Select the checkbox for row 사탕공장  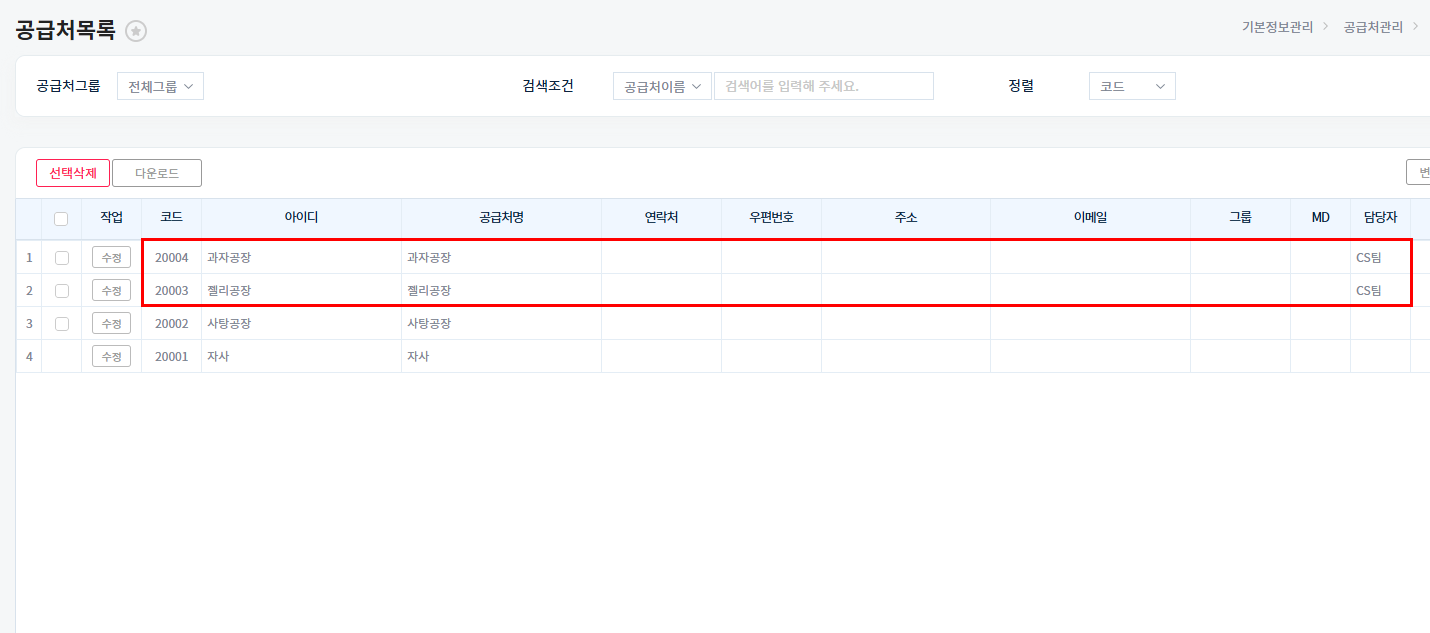coord(62,324)
